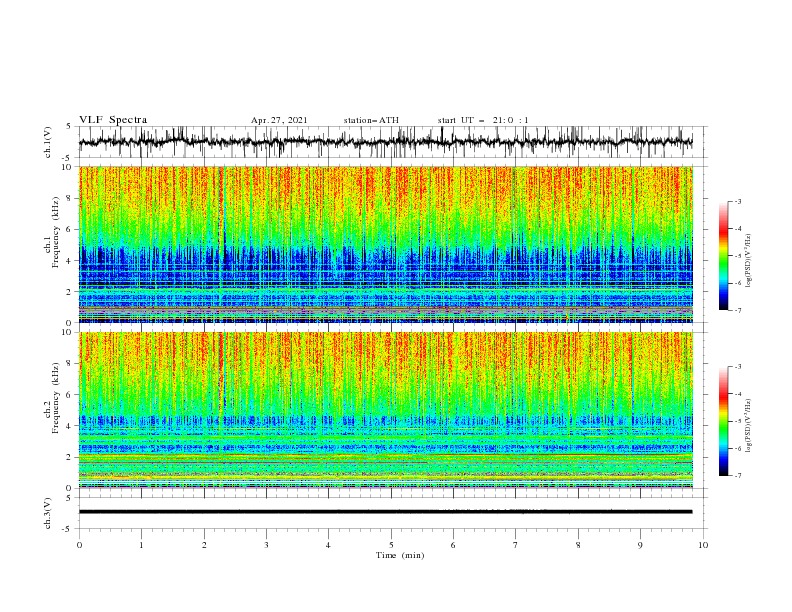Click the "VLF Spectra" plot title
The image size is (792, 612).
click(x=113, y=120)
